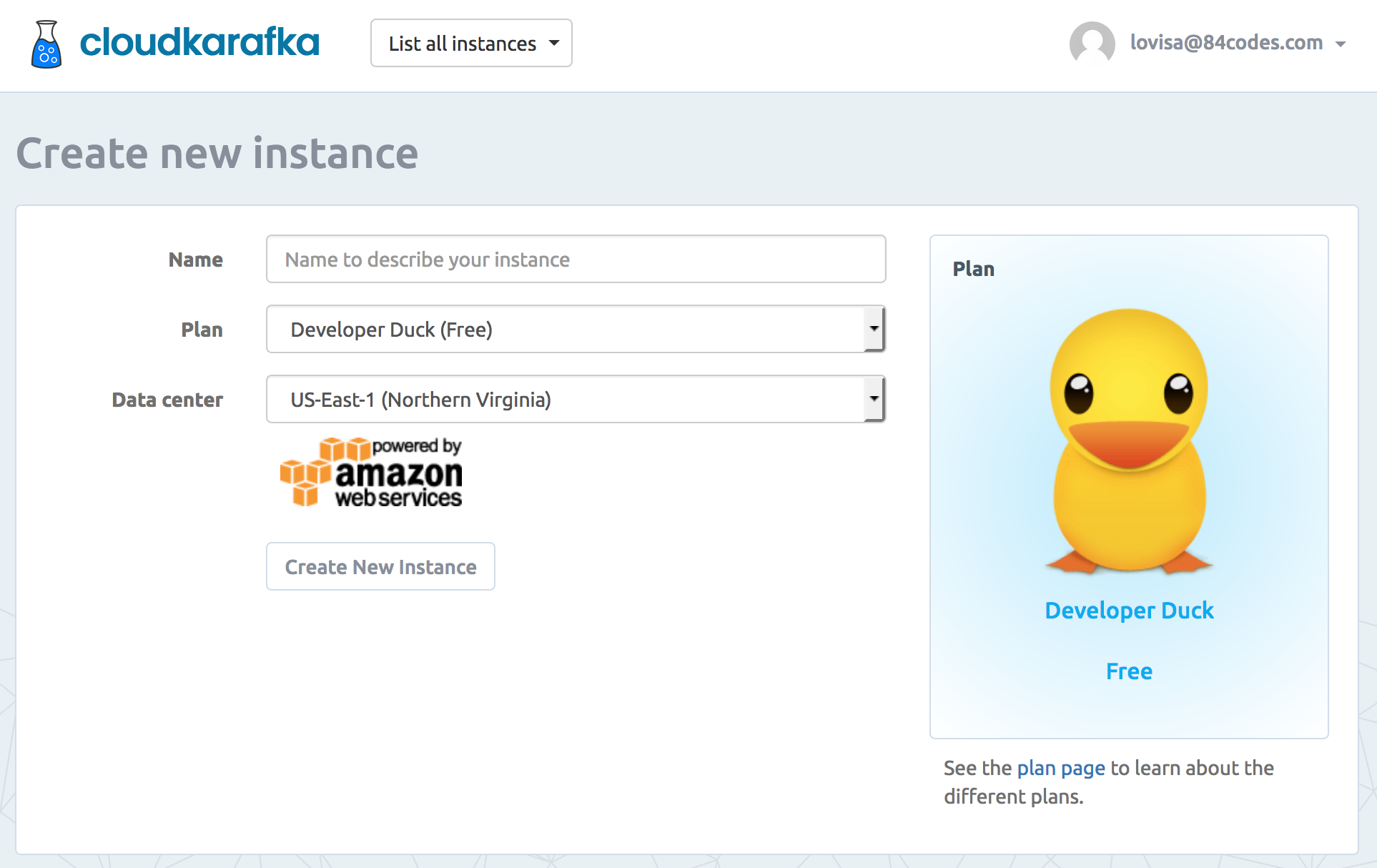1377x868 pixels.
Task: Click the user avatar icon
Action: pyautogui.click(x=1092, y=44)
